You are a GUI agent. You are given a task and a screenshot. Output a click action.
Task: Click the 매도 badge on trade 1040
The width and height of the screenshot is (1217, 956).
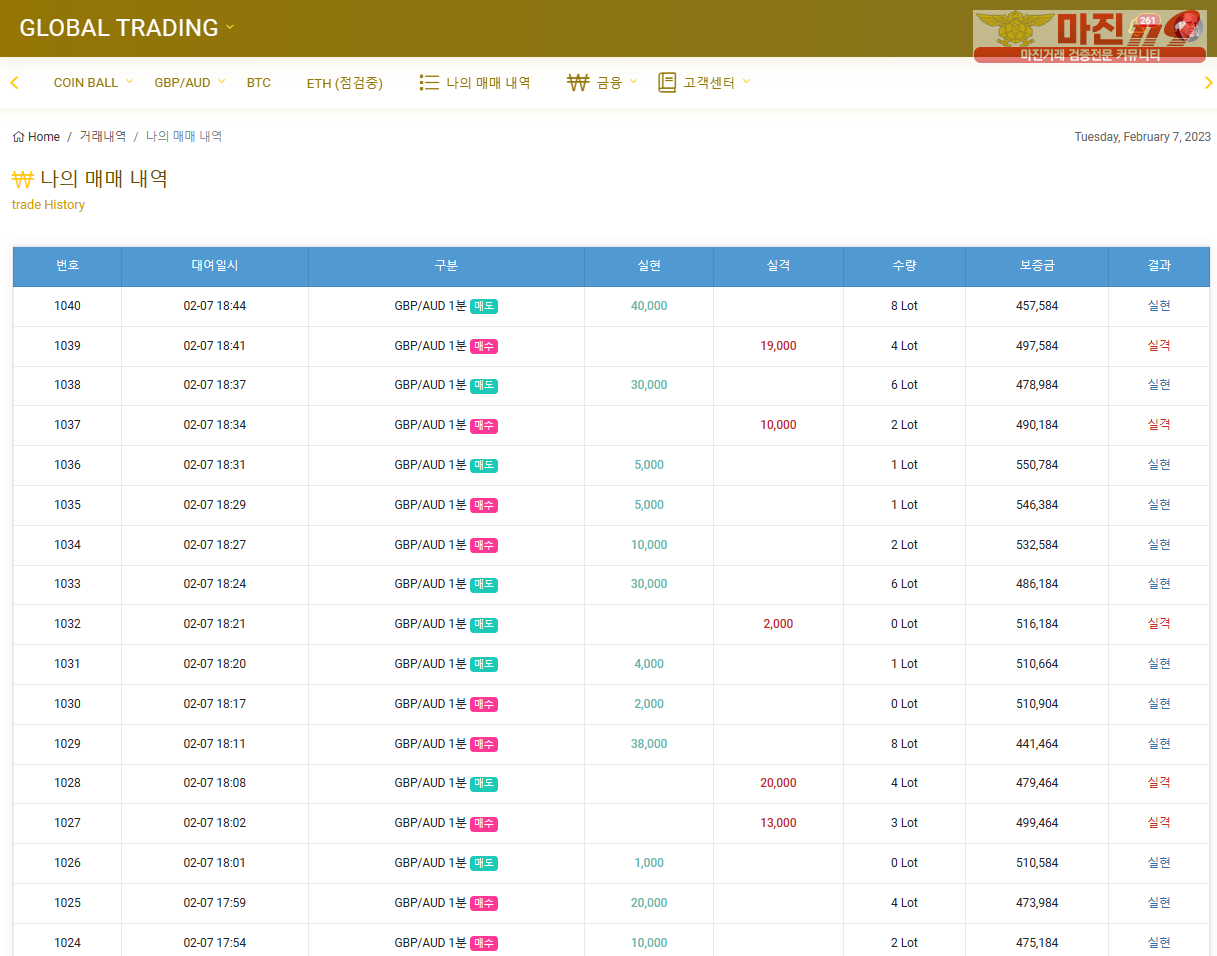pyautogui.click(x=484, y=306)
